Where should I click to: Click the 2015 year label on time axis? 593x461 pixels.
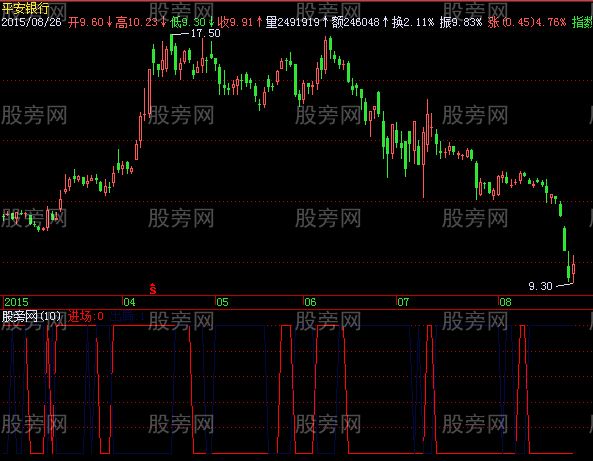pyautogui.click(x=16, y=302)
